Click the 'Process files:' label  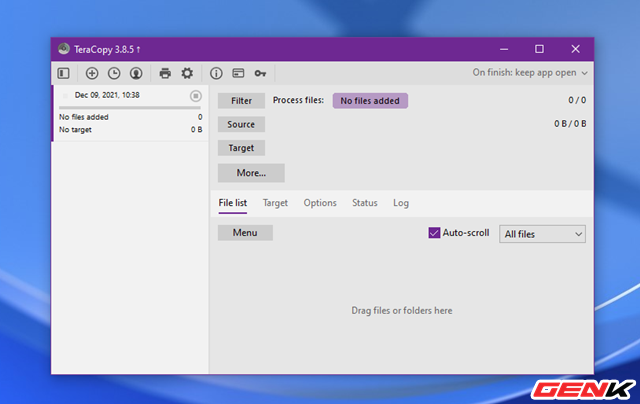click(x=298, y=100)
